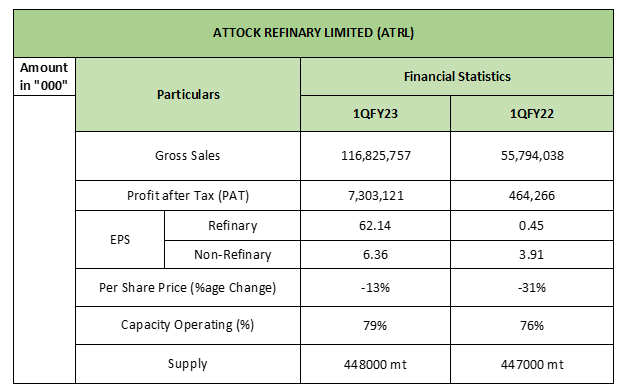This screenshot has height=390, width=621.
Task: Click the Particulars header cell
Action: point(188,94)
